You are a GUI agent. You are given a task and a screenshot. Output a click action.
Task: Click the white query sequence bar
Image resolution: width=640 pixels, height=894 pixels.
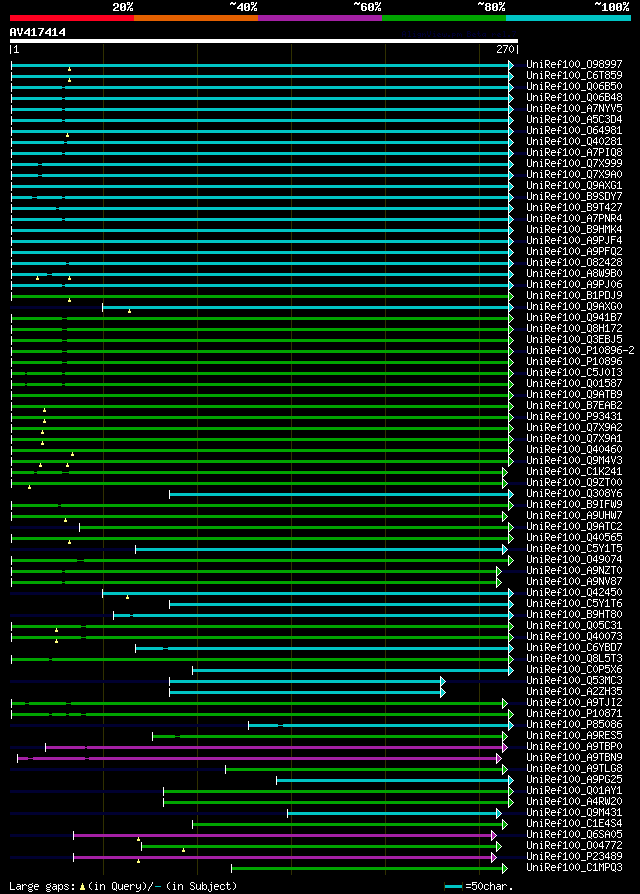tap(264, 41)
